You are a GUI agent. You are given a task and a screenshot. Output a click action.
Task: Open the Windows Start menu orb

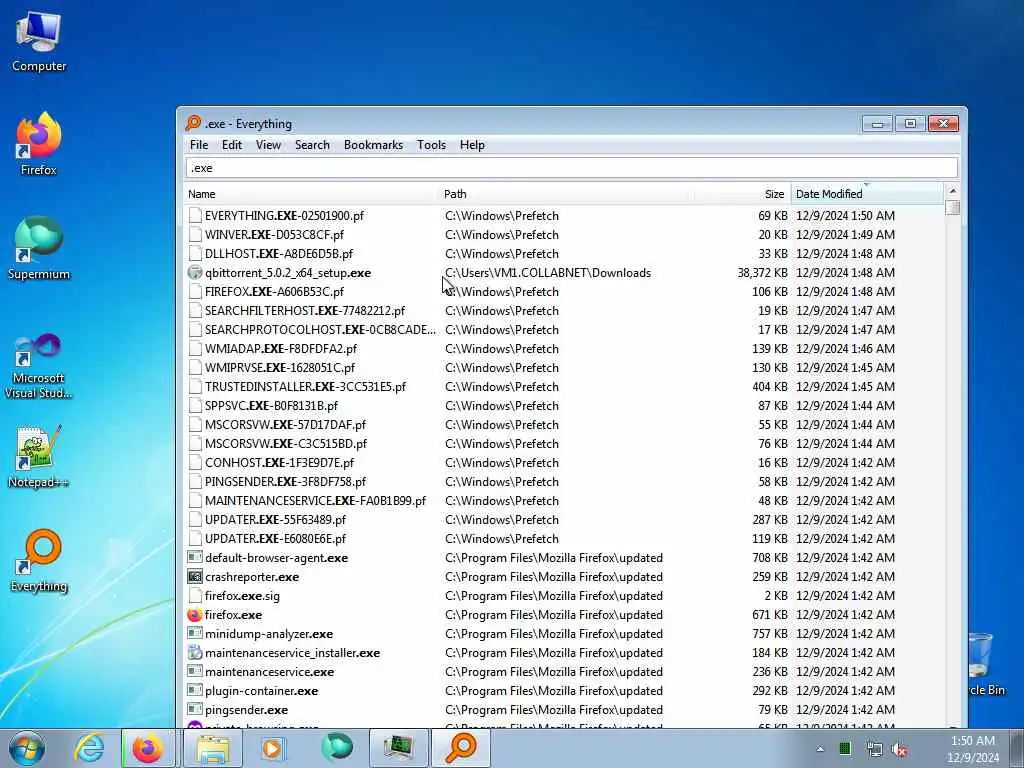point(27,748)
